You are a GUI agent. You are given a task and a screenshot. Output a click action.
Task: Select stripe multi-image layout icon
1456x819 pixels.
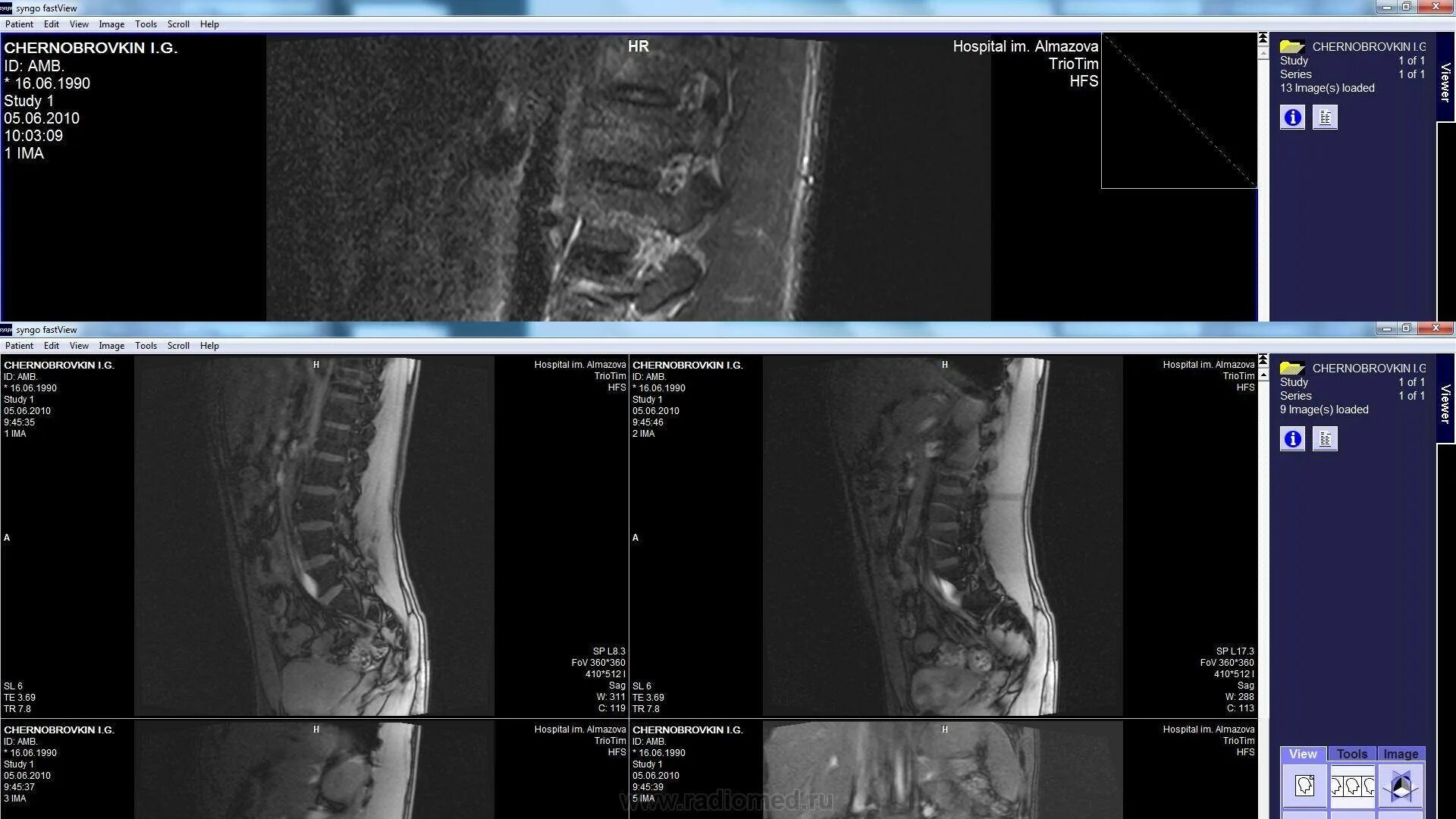pos(1352,786)
